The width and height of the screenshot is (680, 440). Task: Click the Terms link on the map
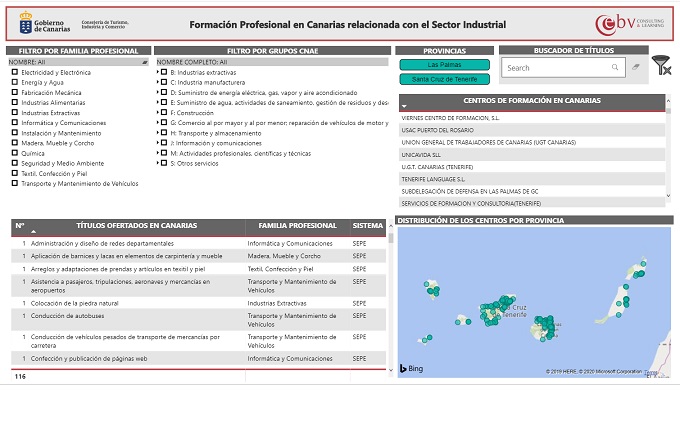coord(650,372)
